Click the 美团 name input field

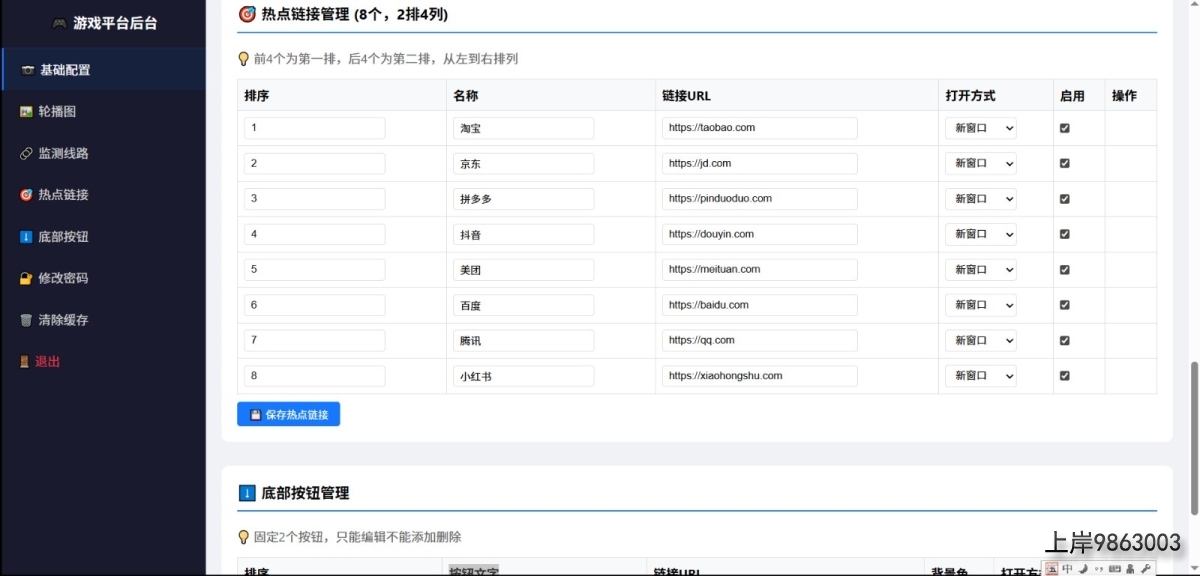pos(523,270)
